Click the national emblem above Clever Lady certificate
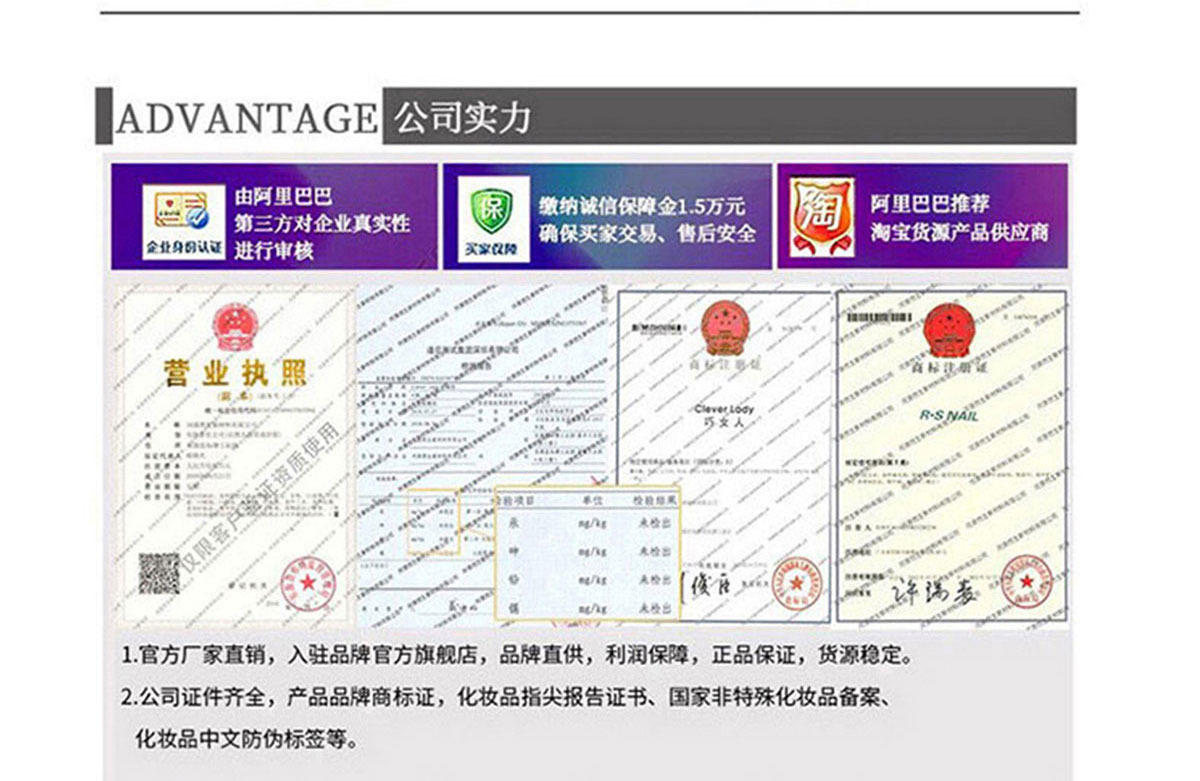1200x781 pixels. 724,329
